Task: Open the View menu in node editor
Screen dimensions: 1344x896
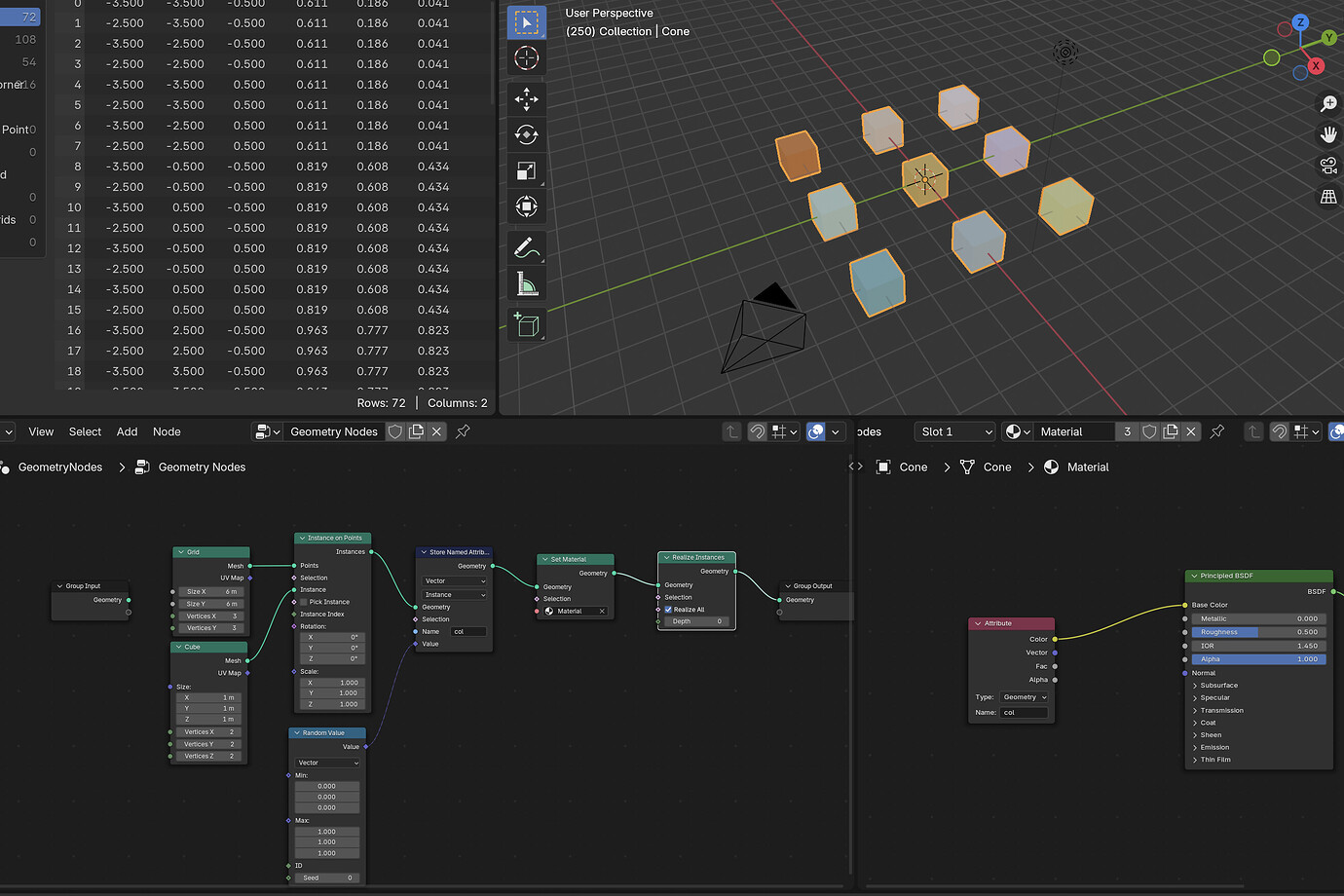Action: (x=41, y=431)
